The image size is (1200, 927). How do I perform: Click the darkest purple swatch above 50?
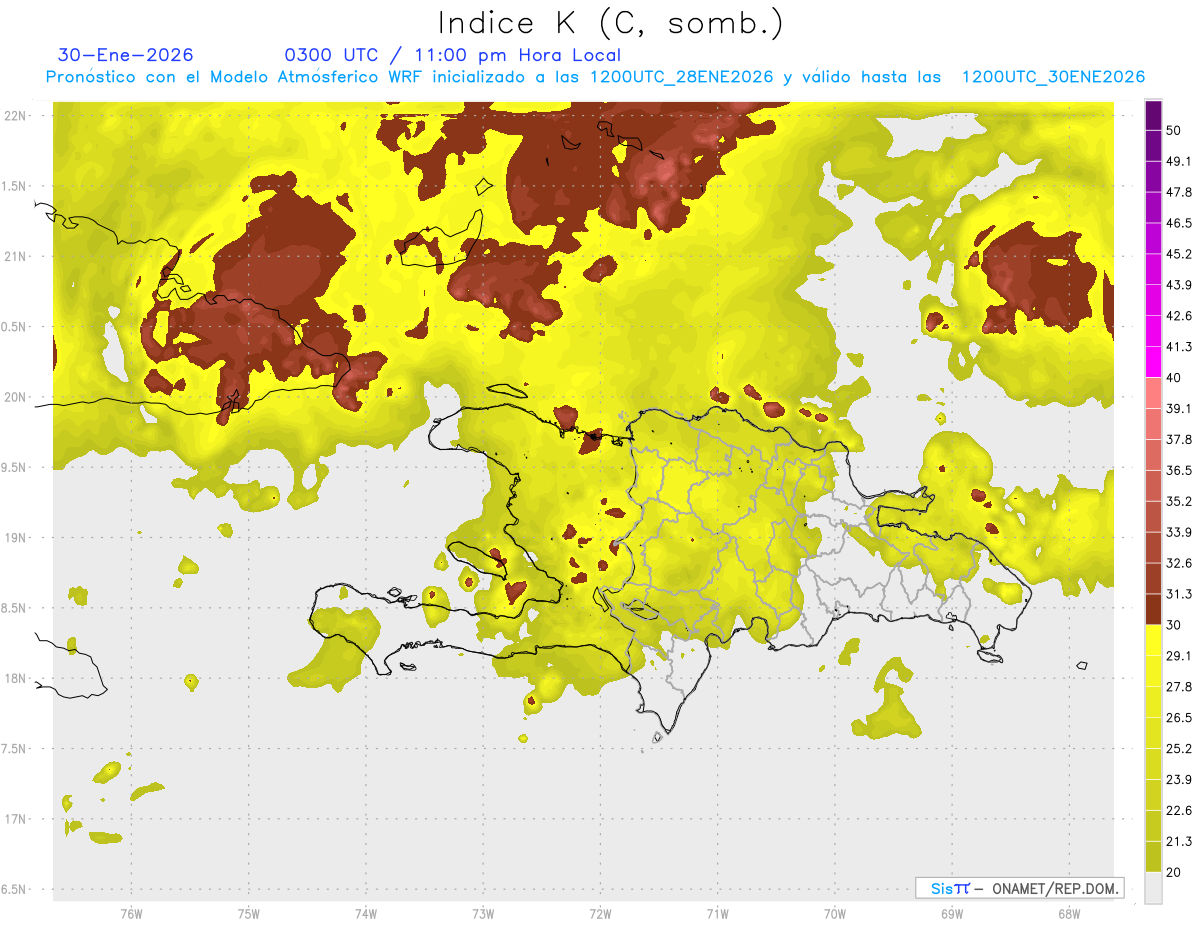[1153, 115]
